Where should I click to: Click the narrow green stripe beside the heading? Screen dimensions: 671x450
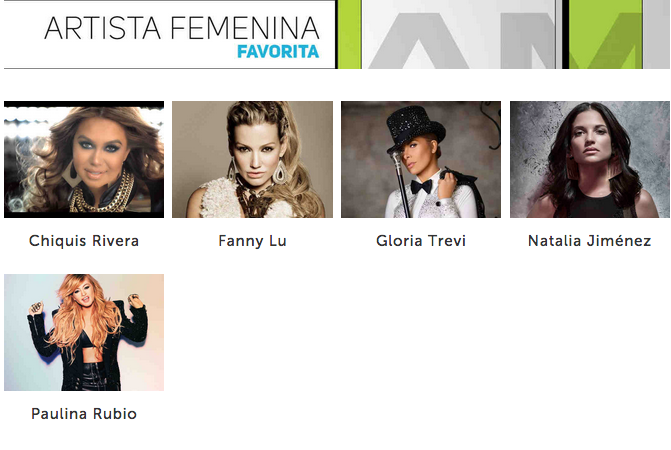(350, 34)
